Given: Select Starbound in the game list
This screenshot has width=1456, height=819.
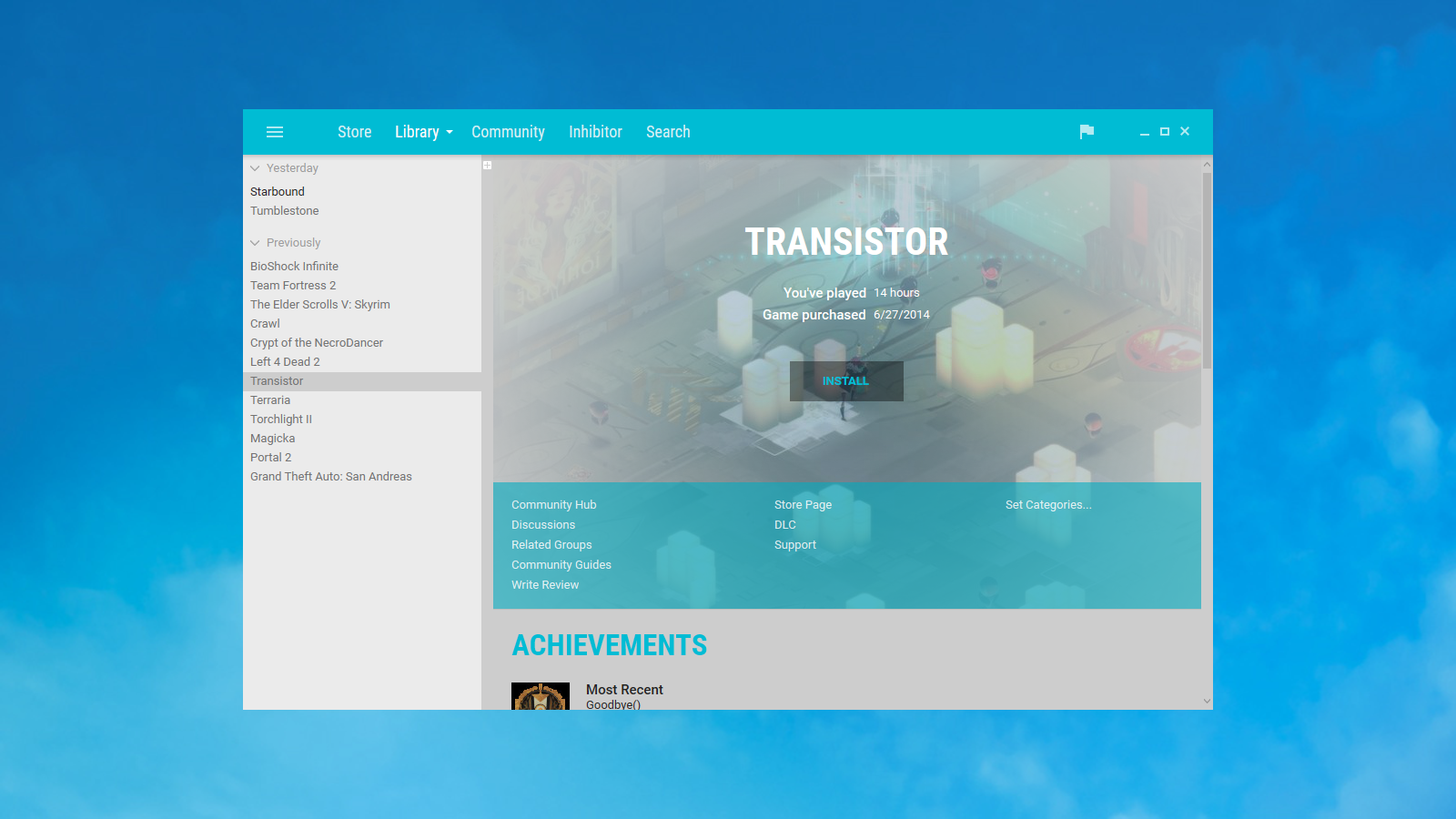Looking at the screenshot, I should coord(362,192).
